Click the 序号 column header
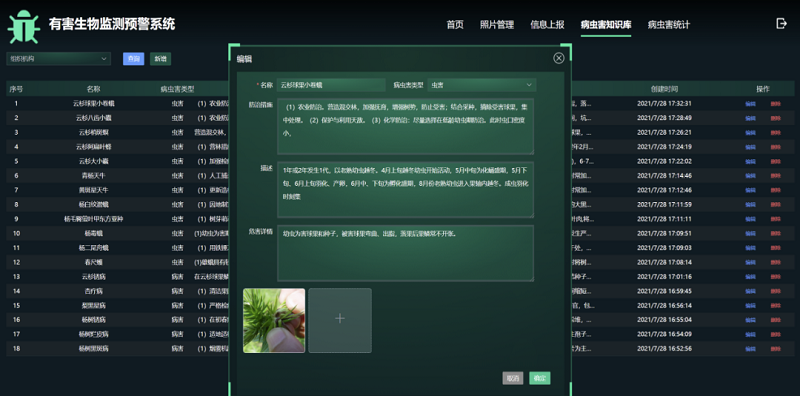This screenshot has height=396, width=800. 16,89
